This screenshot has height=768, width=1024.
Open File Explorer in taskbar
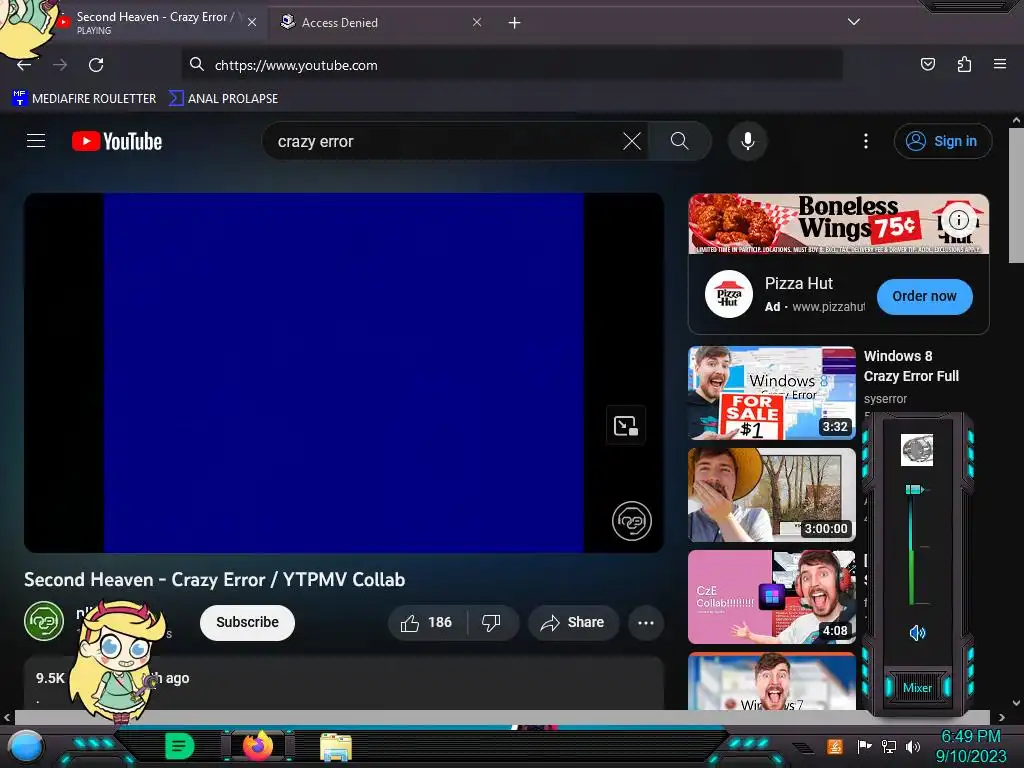click(x=336, y=747)
